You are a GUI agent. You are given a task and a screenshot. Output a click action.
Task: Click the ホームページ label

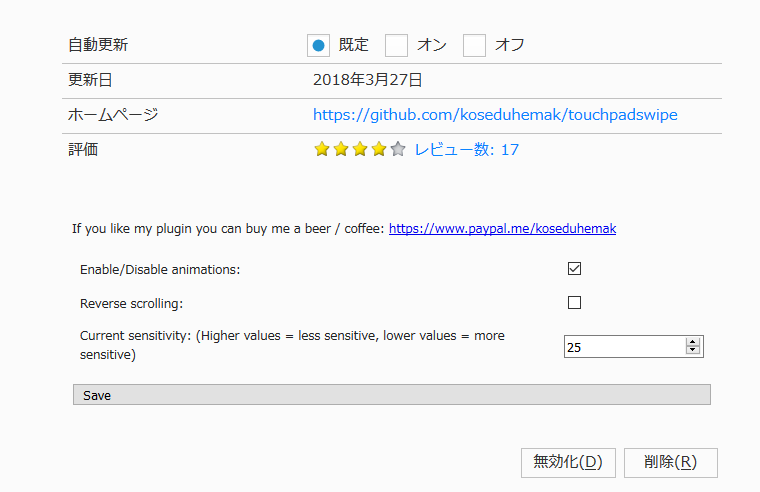[113, 115]
